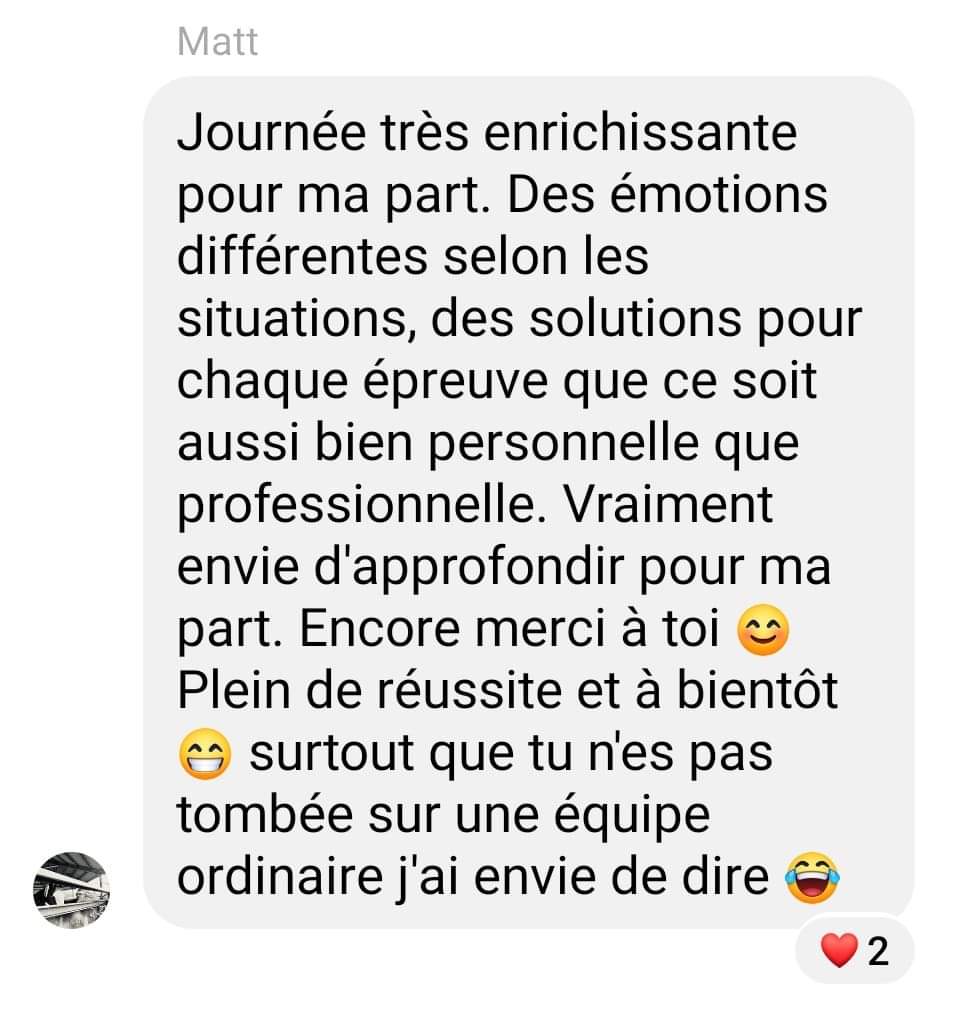The image size is (965, 1016).
Task: Click the word "bientôt" in the message
Action: pos(758,691)
